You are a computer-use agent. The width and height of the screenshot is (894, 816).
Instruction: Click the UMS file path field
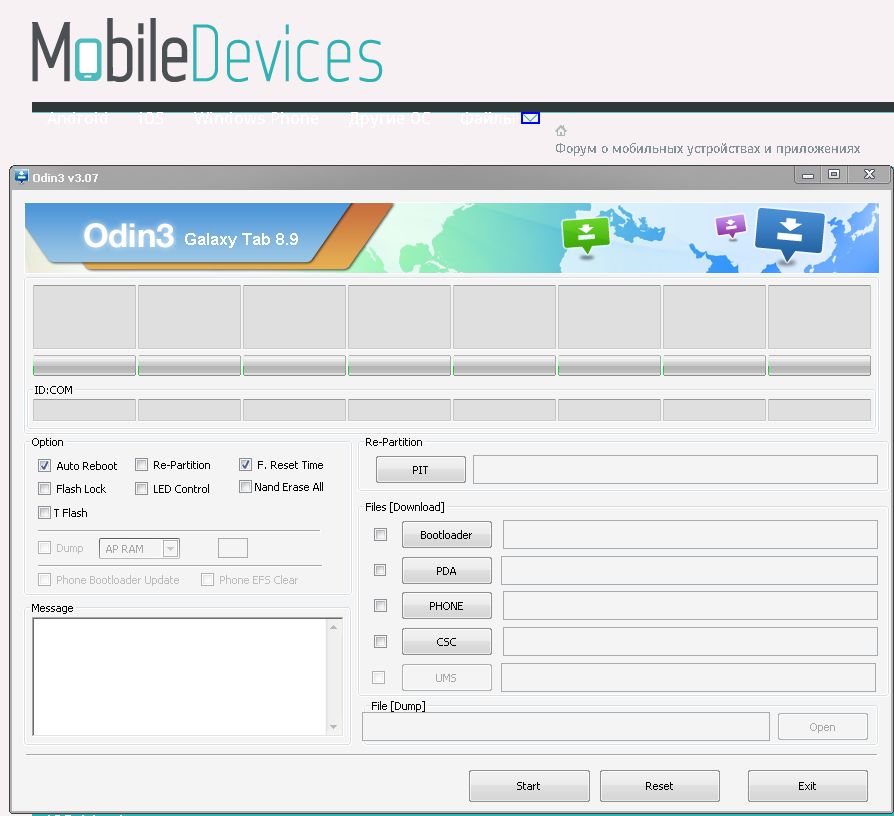(x=689, y=677)
